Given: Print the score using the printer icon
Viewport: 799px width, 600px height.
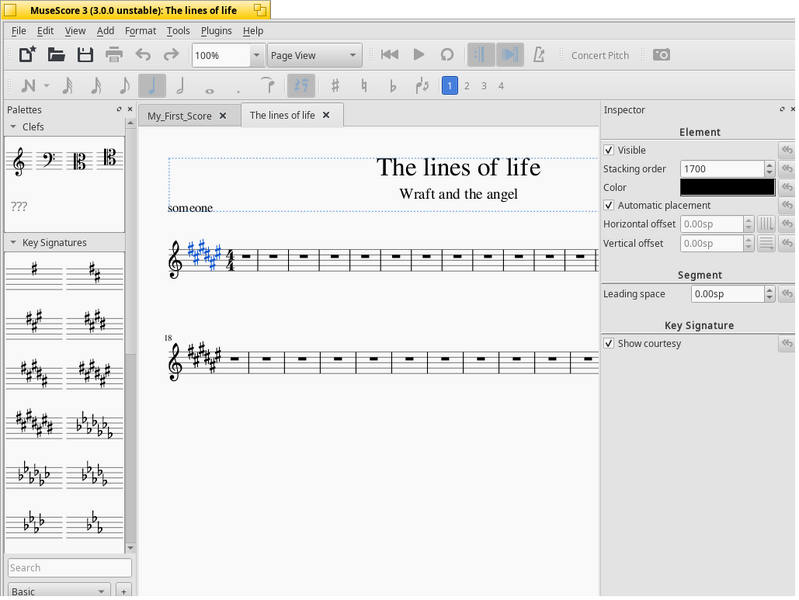Looking at the screenshot, I should point(114,55).
